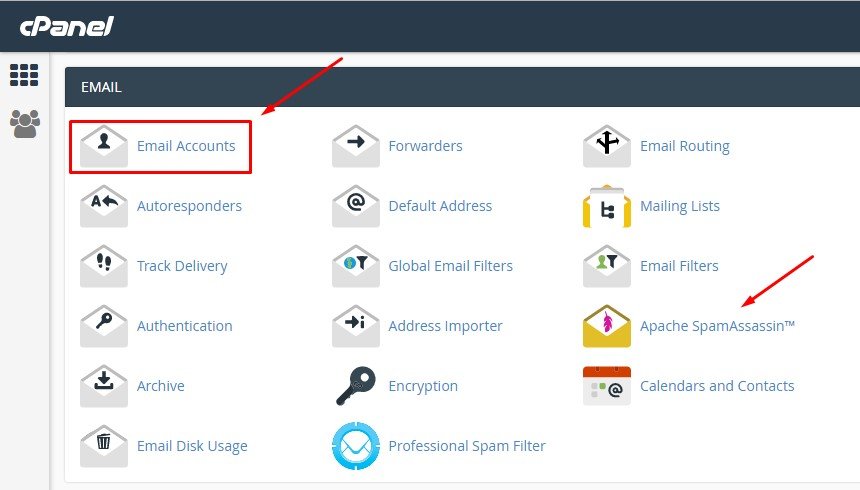Open the Email Routing link
Viewport: 860px width, 490px height.
tap(685, 147)
